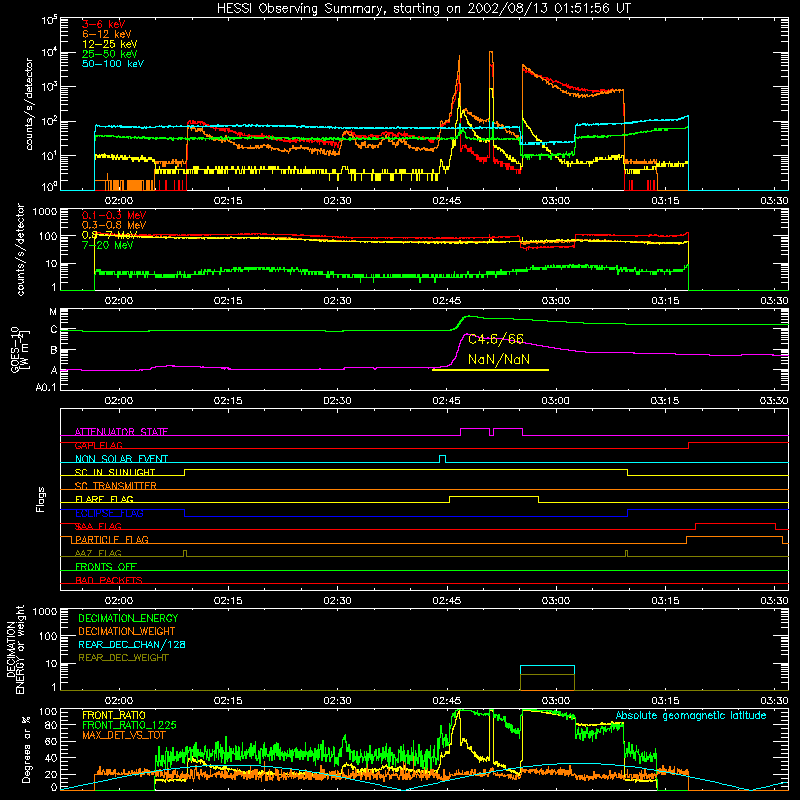
Task: Select the BAD_PACKETS flag label
Action: (x=109, y=580)
